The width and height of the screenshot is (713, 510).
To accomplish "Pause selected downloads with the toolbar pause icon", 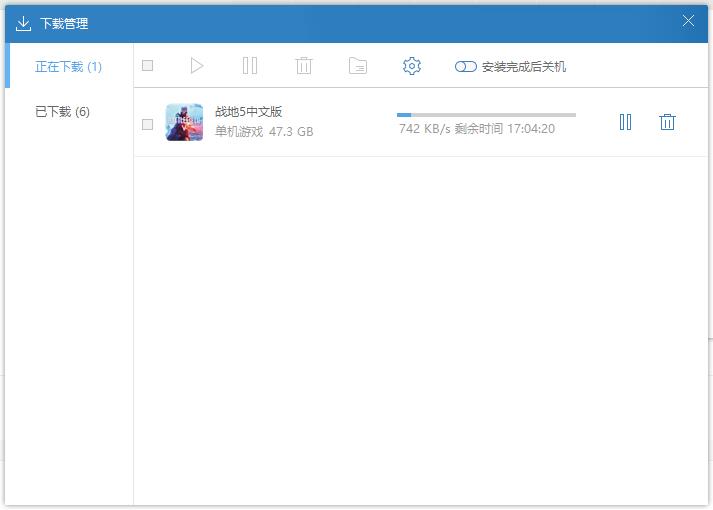I will 250,66.
